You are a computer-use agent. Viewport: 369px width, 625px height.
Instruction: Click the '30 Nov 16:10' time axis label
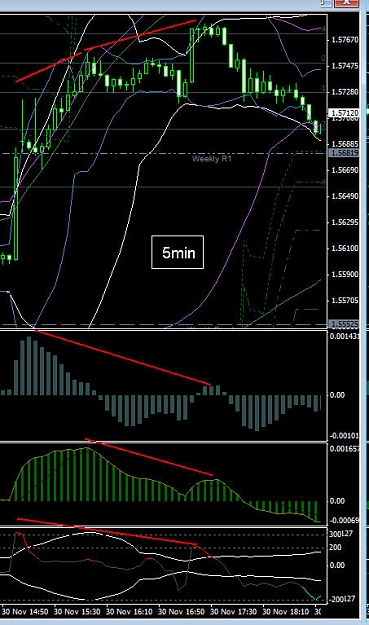click(129, 611)
